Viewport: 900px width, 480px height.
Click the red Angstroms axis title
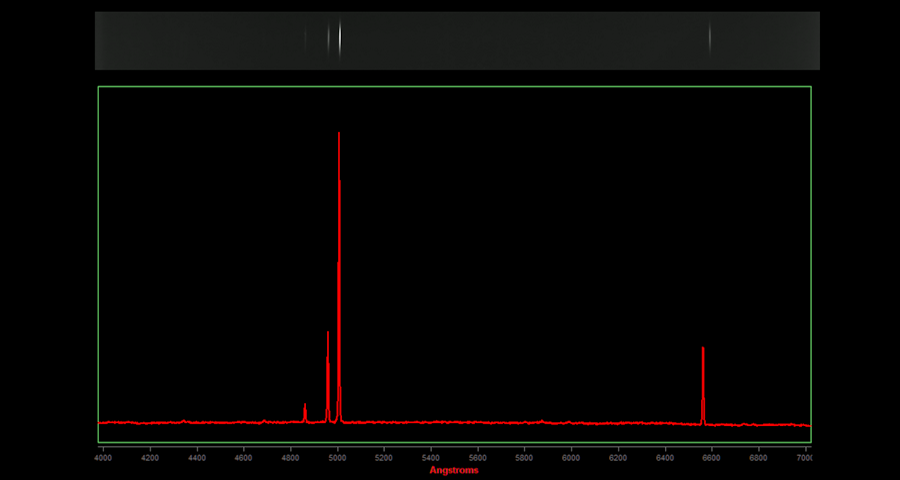pos(454,470)
